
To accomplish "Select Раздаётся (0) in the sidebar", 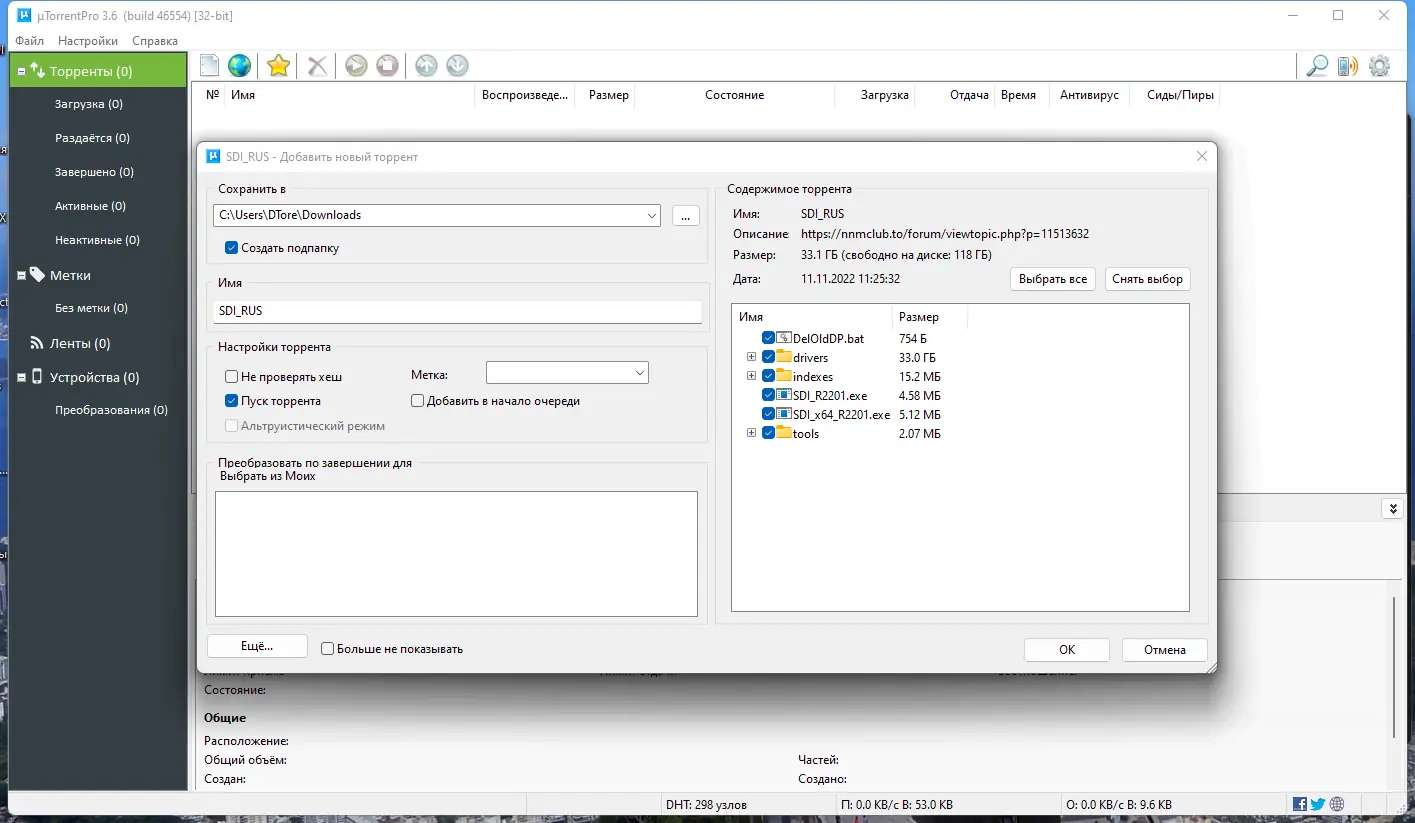I will pos(92,138).
